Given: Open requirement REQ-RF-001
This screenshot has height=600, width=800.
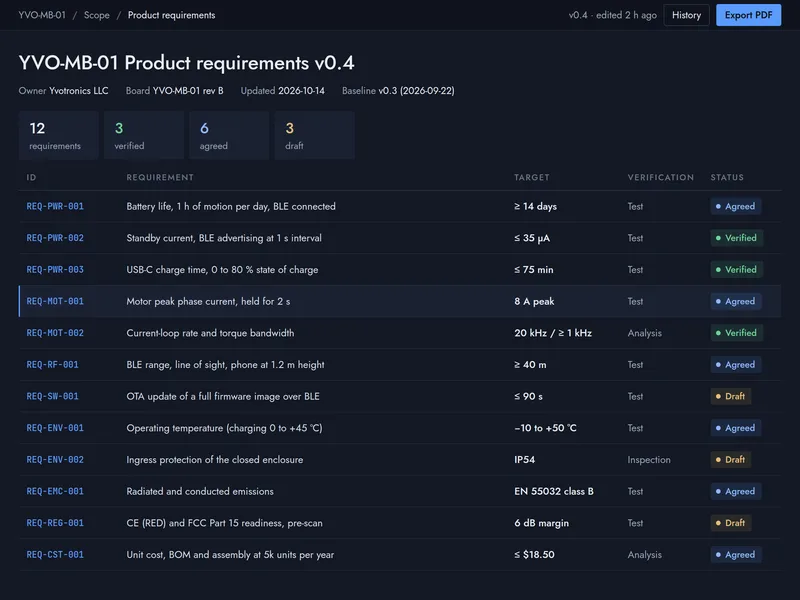Looking at the screenshot, I should (x=53, y=365).
